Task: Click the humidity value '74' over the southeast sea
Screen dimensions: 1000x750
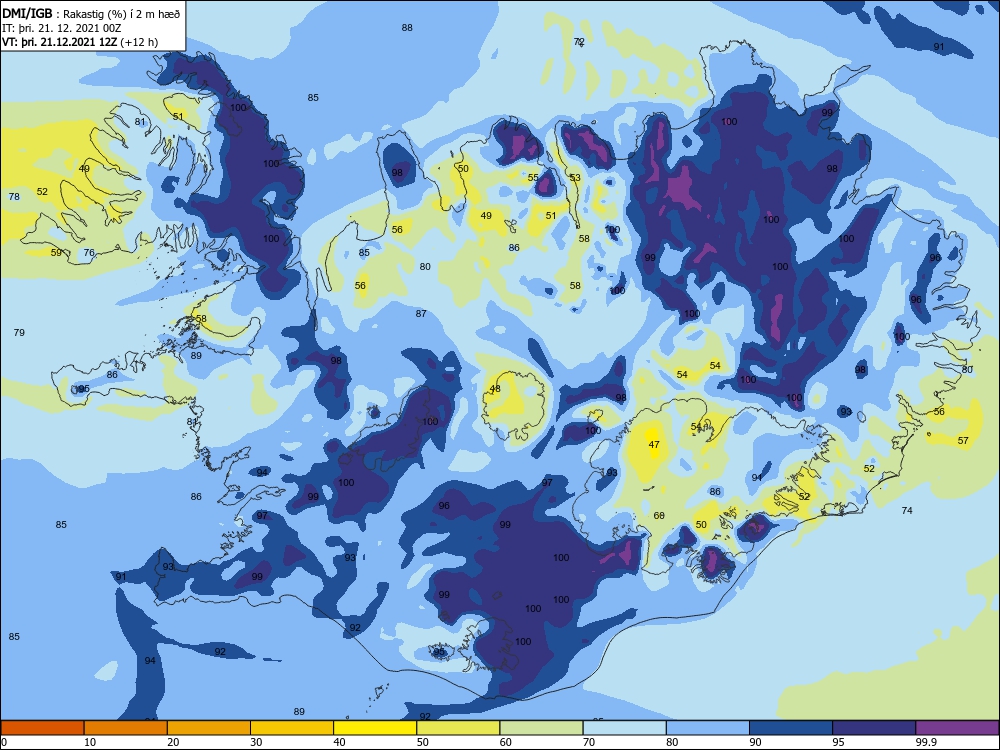Action: [907, 510]
